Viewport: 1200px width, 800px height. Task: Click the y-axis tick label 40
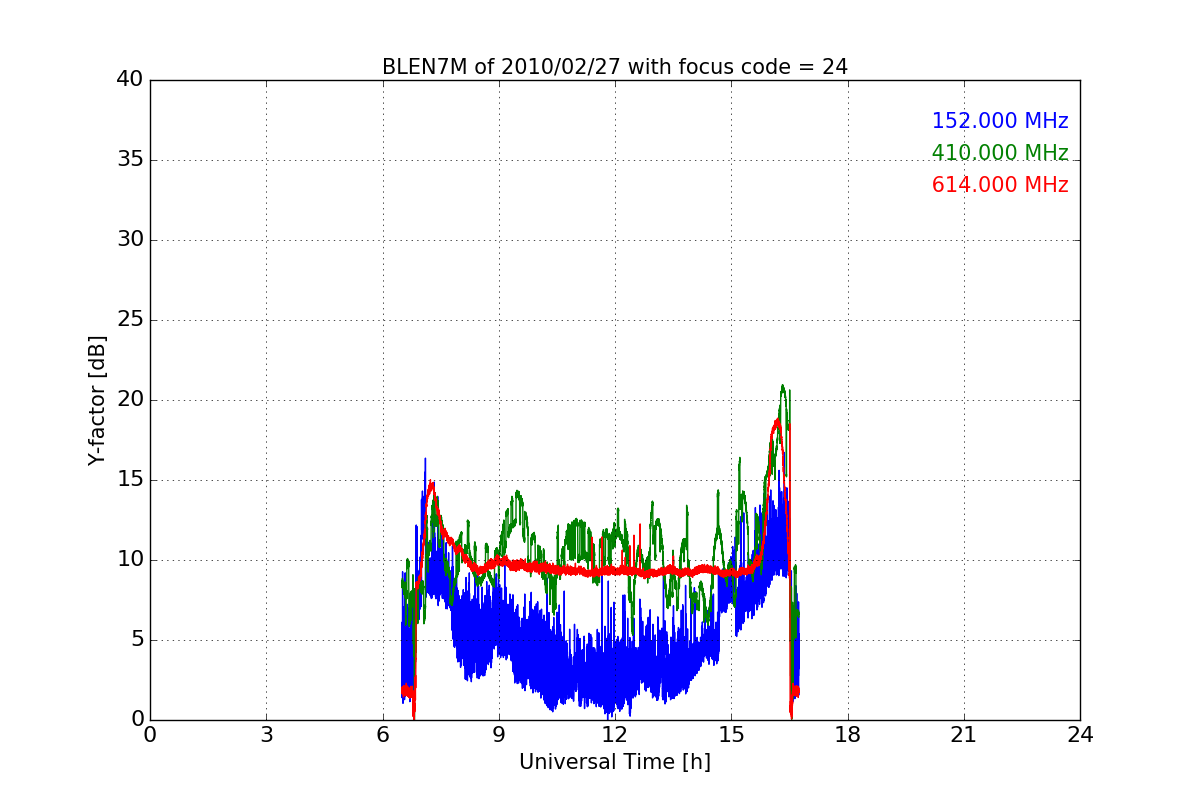(130, 80)
